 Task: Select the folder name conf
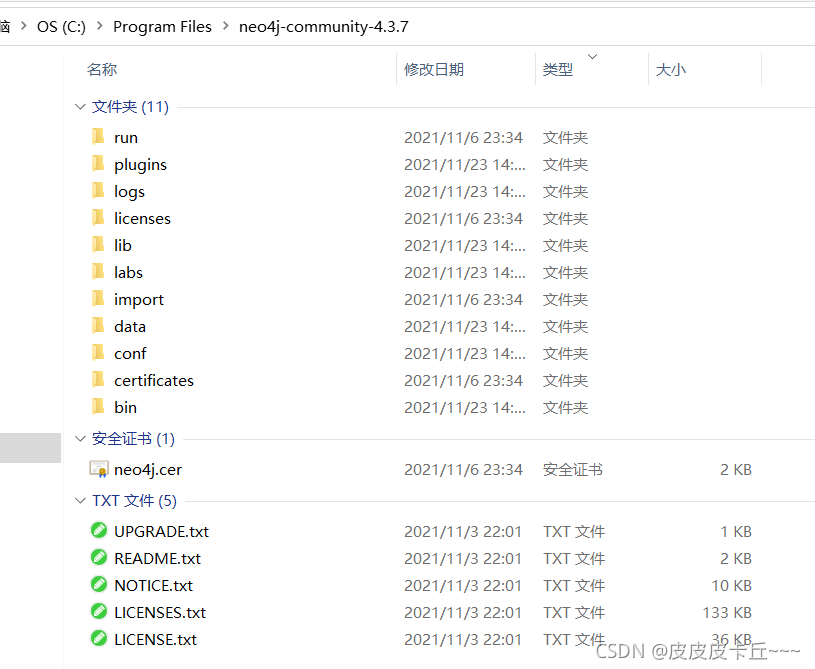point(130,353)
